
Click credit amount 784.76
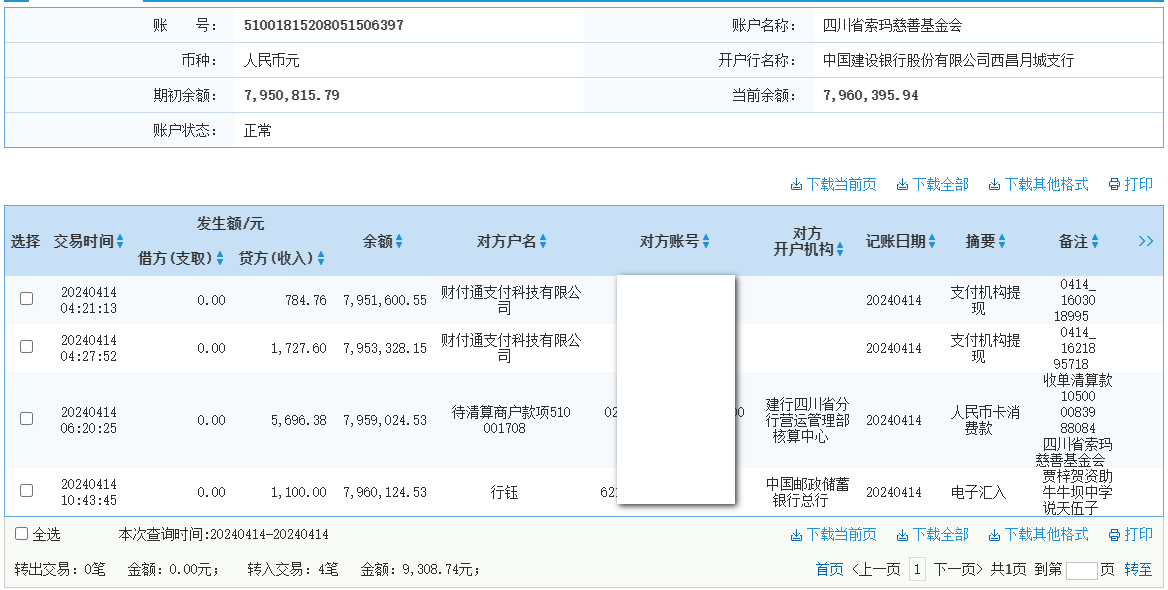pos(305,300)
